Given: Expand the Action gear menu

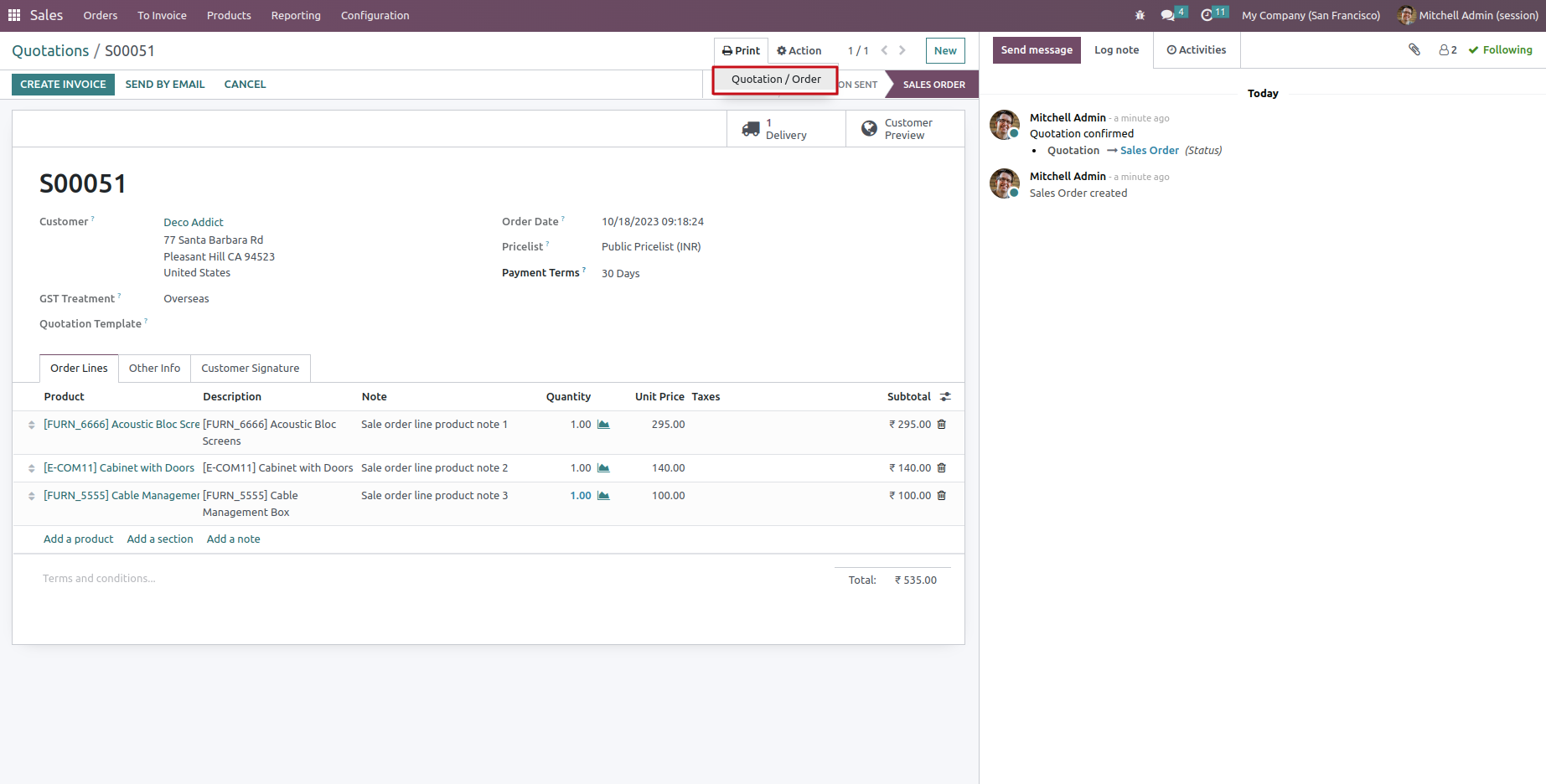Looking at the screenshot, I should [799, 50].
